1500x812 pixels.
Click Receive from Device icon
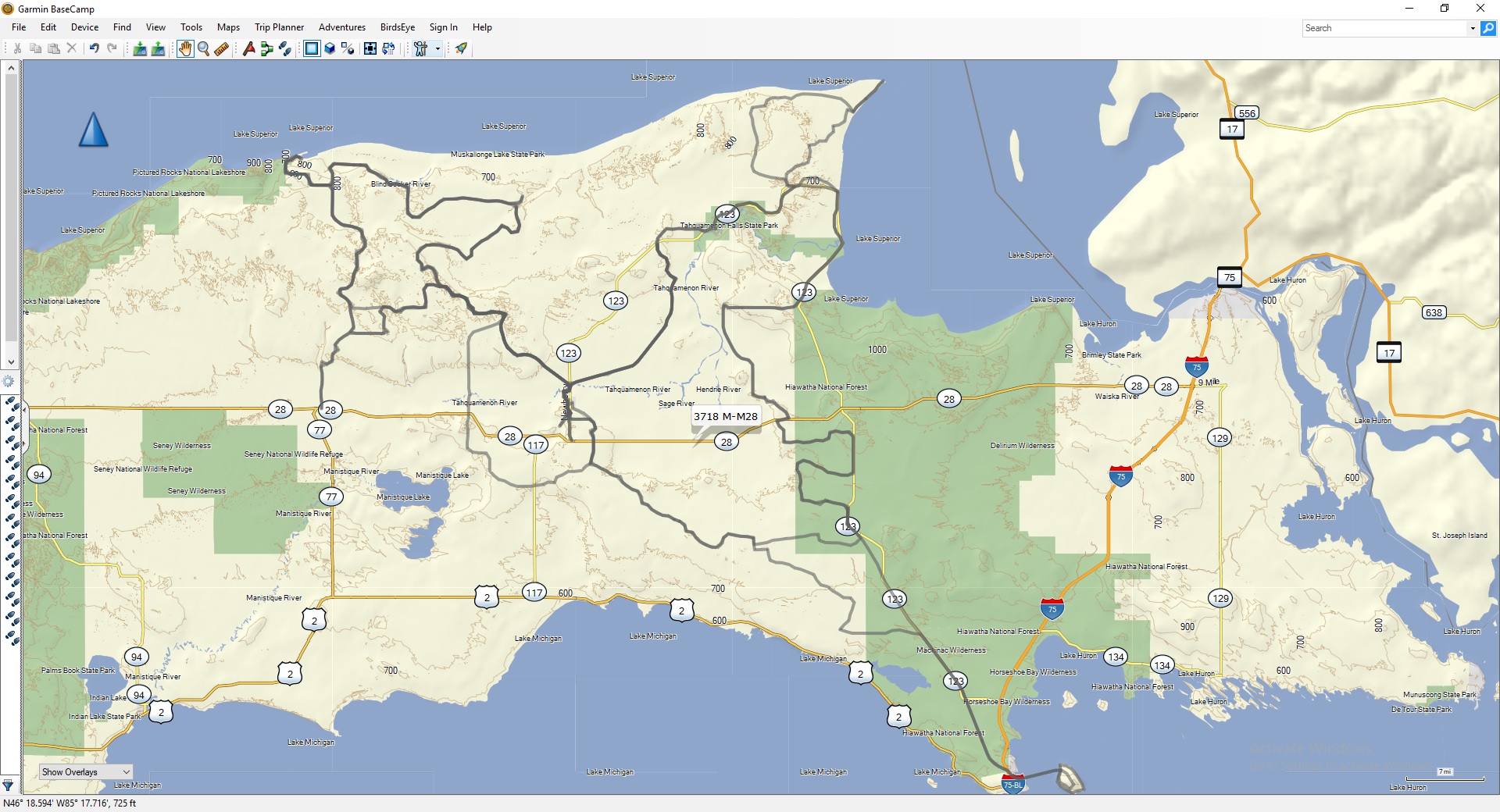158,48
